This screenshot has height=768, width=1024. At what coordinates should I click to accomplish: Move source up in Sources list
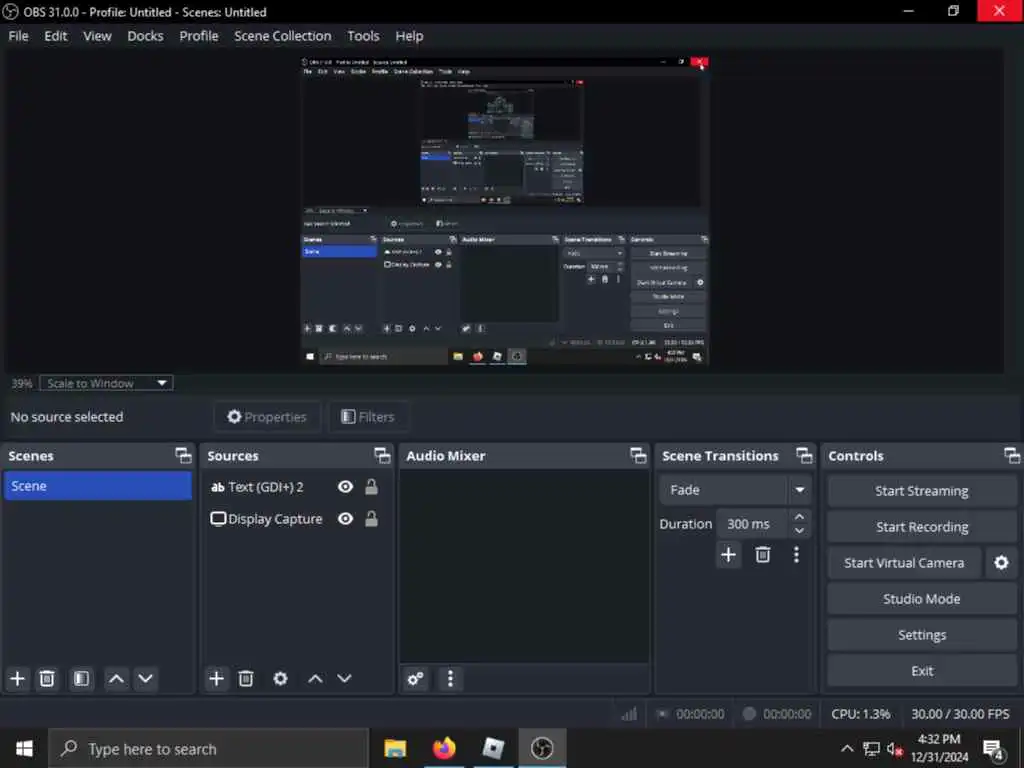(x=315, y=679)
